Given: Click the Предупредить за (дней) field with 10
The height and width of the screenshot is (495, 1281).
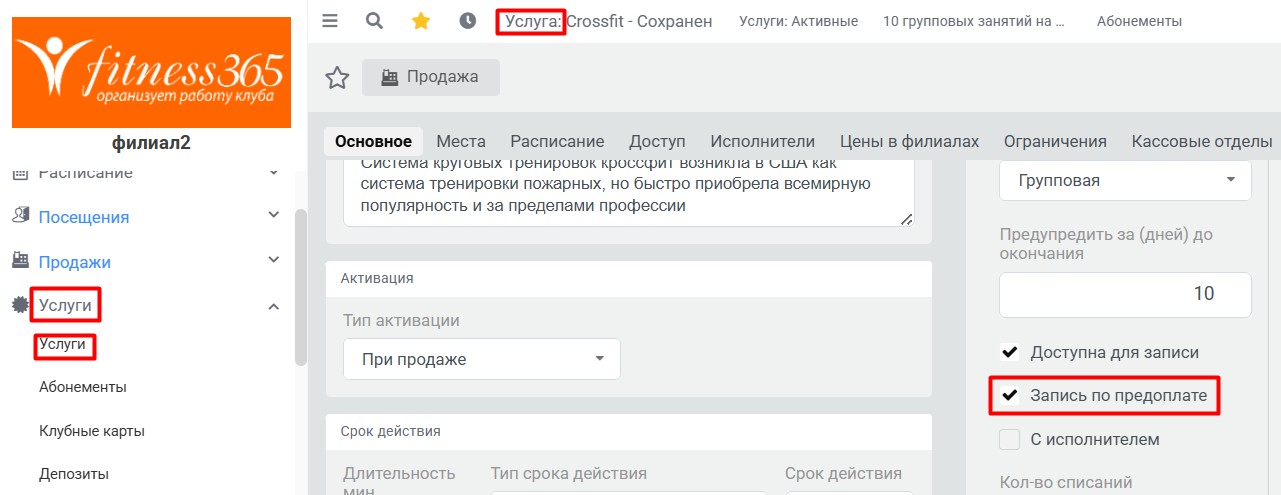Looking at the screenshot, I should pos(1125,294).
